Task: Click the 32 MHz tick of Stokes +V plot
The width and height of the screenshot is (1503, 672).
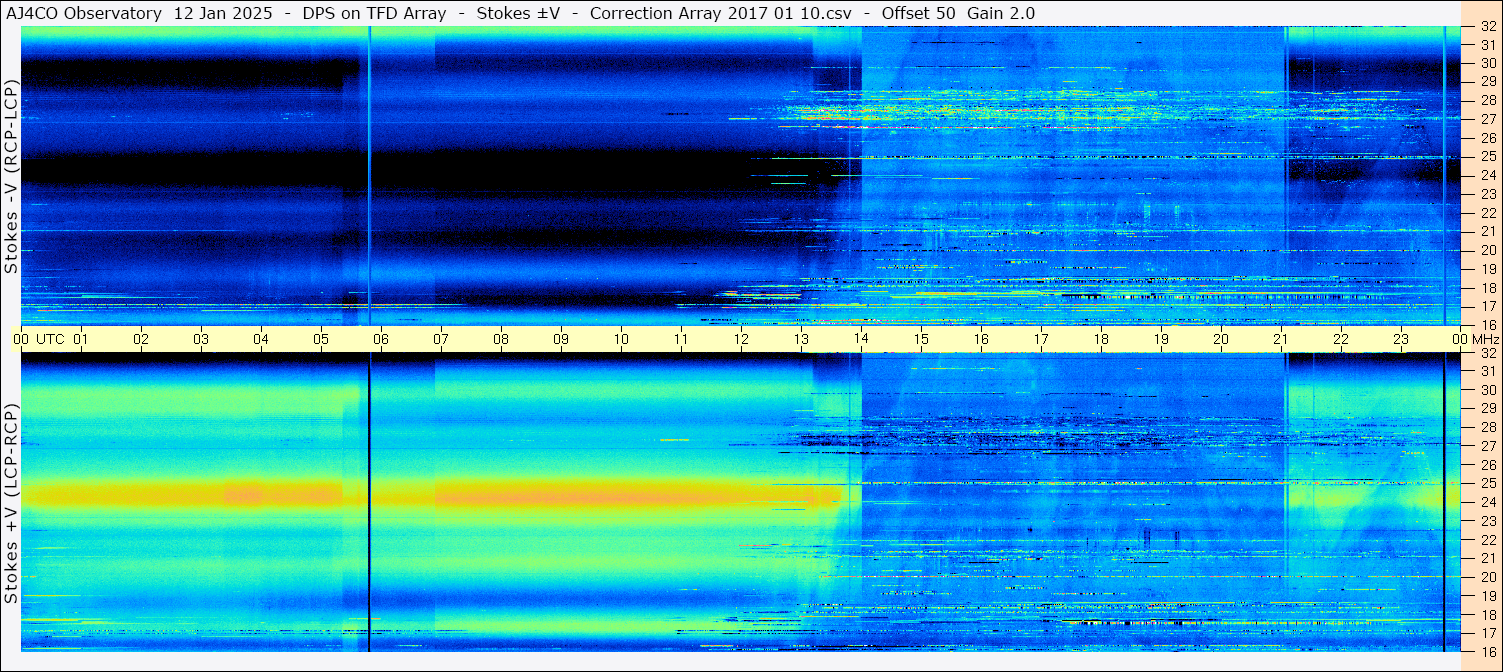Action: [1487, 353]
